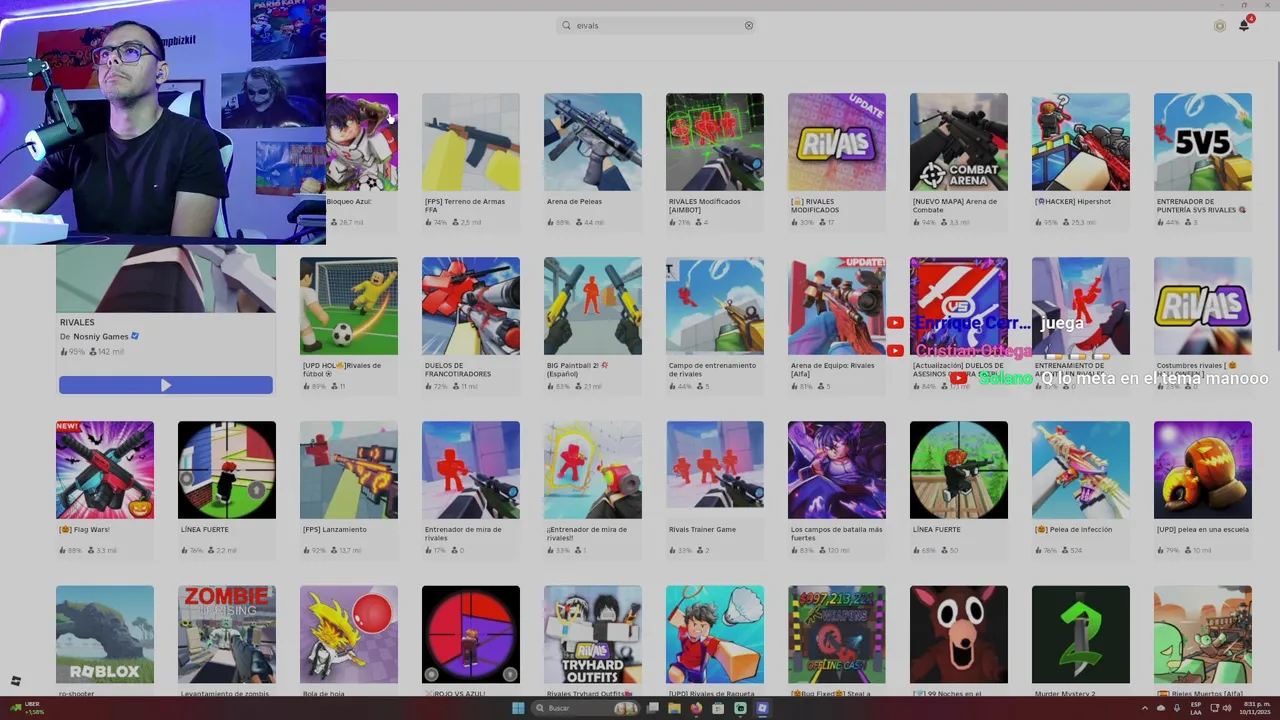The height and width of the screenshot is (720, 1280).
Task: Show hidden system tray icons chevron
Action: [1145, 708]
